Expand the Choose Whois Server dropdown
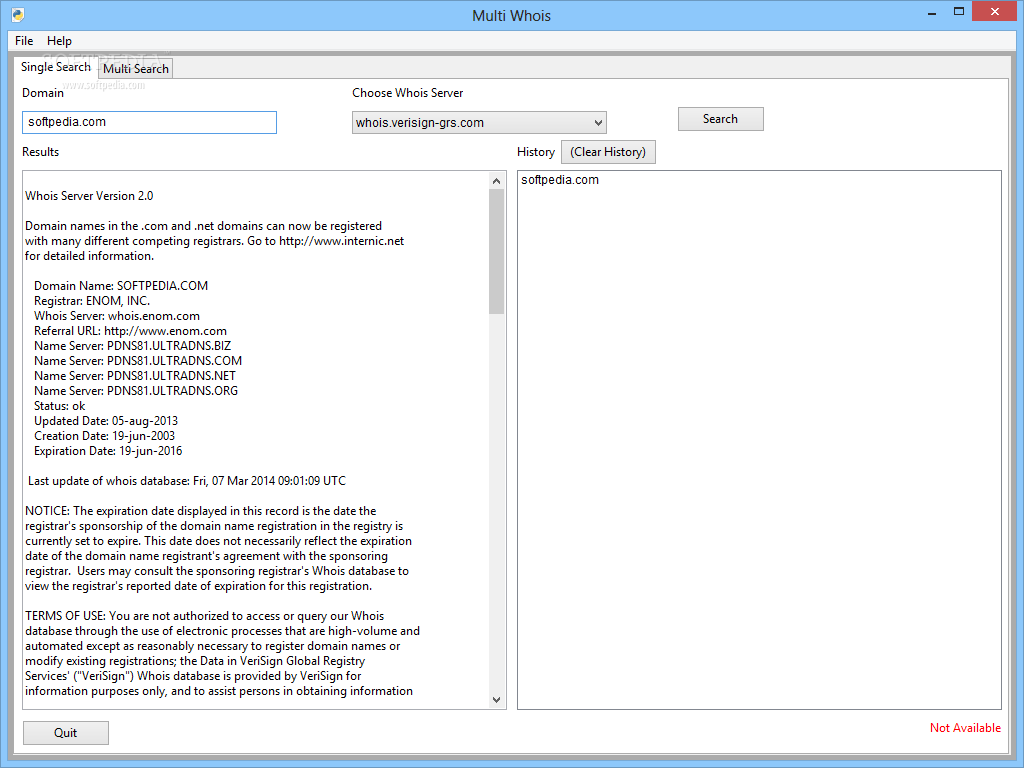The width and height of the screenshot is (1024, 768). (479, 122)
